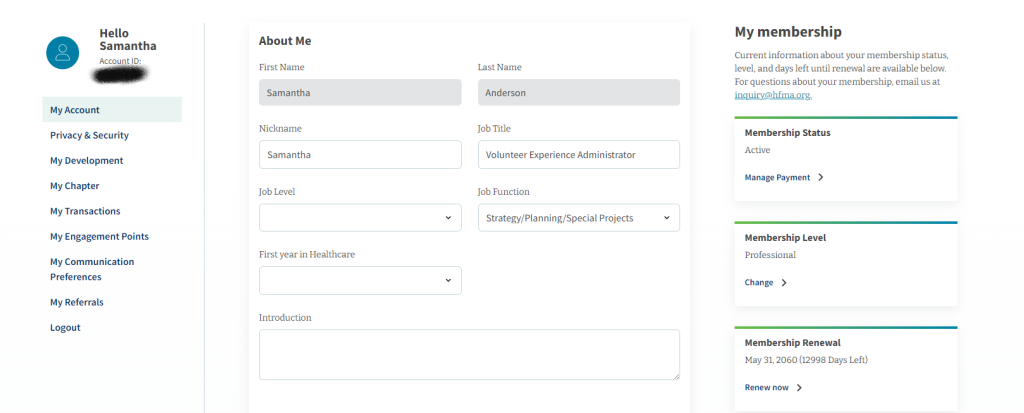
Task: Open the First year in Healthcare dropdown
Action: coord(360,281)
